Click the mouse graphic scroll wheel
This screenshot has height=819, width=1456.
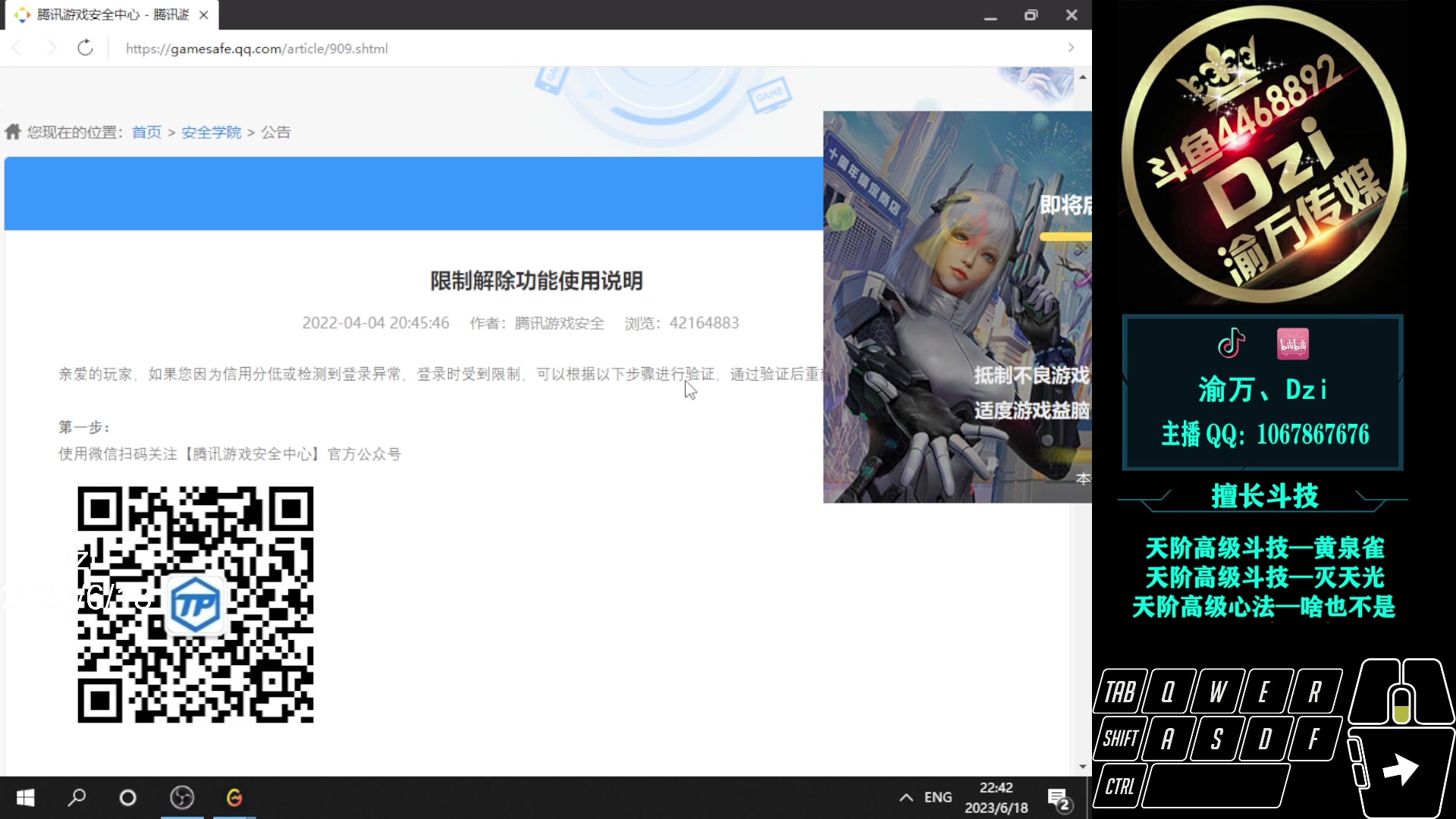1401,704
